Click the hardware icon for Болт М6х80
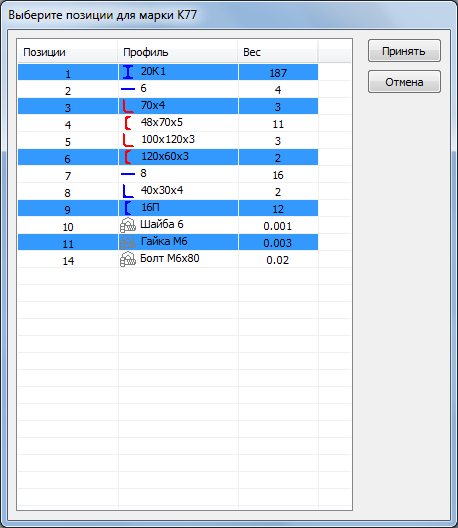458x528 pixels. coord(128,259)
